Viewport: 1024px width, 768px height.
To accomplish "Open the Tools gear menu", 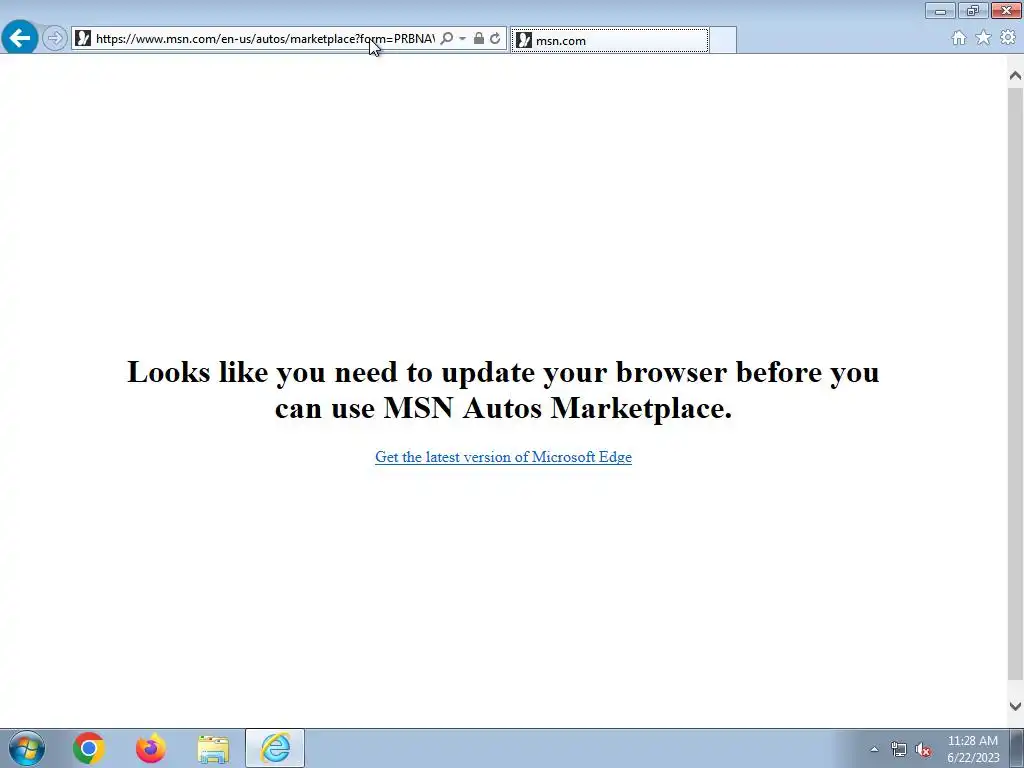I will tap(1008, 38).
